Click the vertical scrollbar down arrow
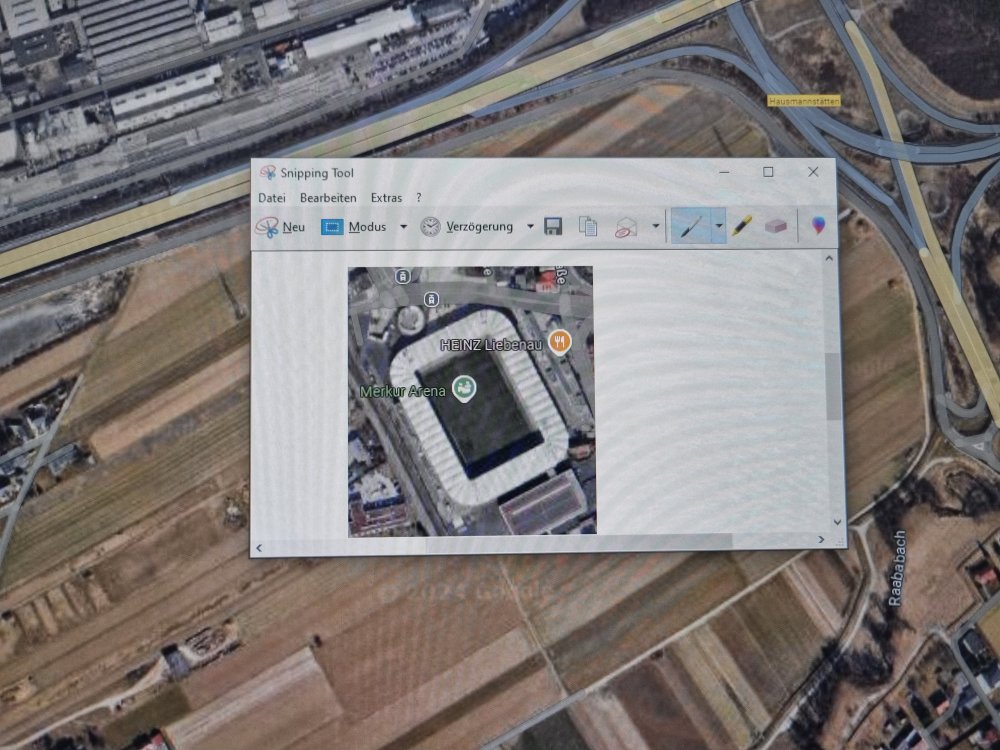 (836, 522)
